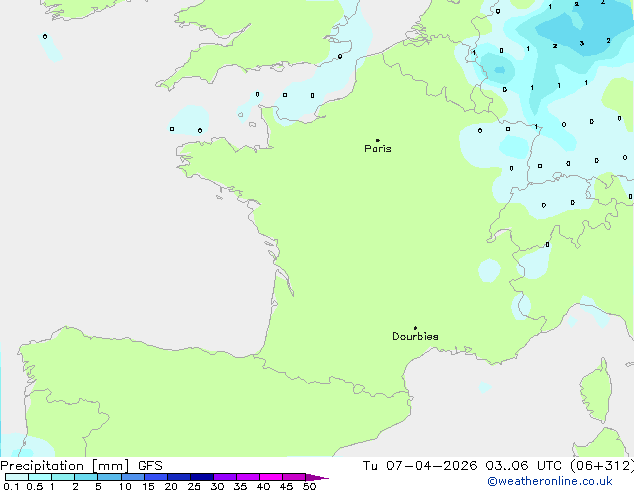Image resolution: width=634 pixels, height=490 pixels.
Task: Pick the 10–15 mm legend swatch
Action: coord(133,477)
